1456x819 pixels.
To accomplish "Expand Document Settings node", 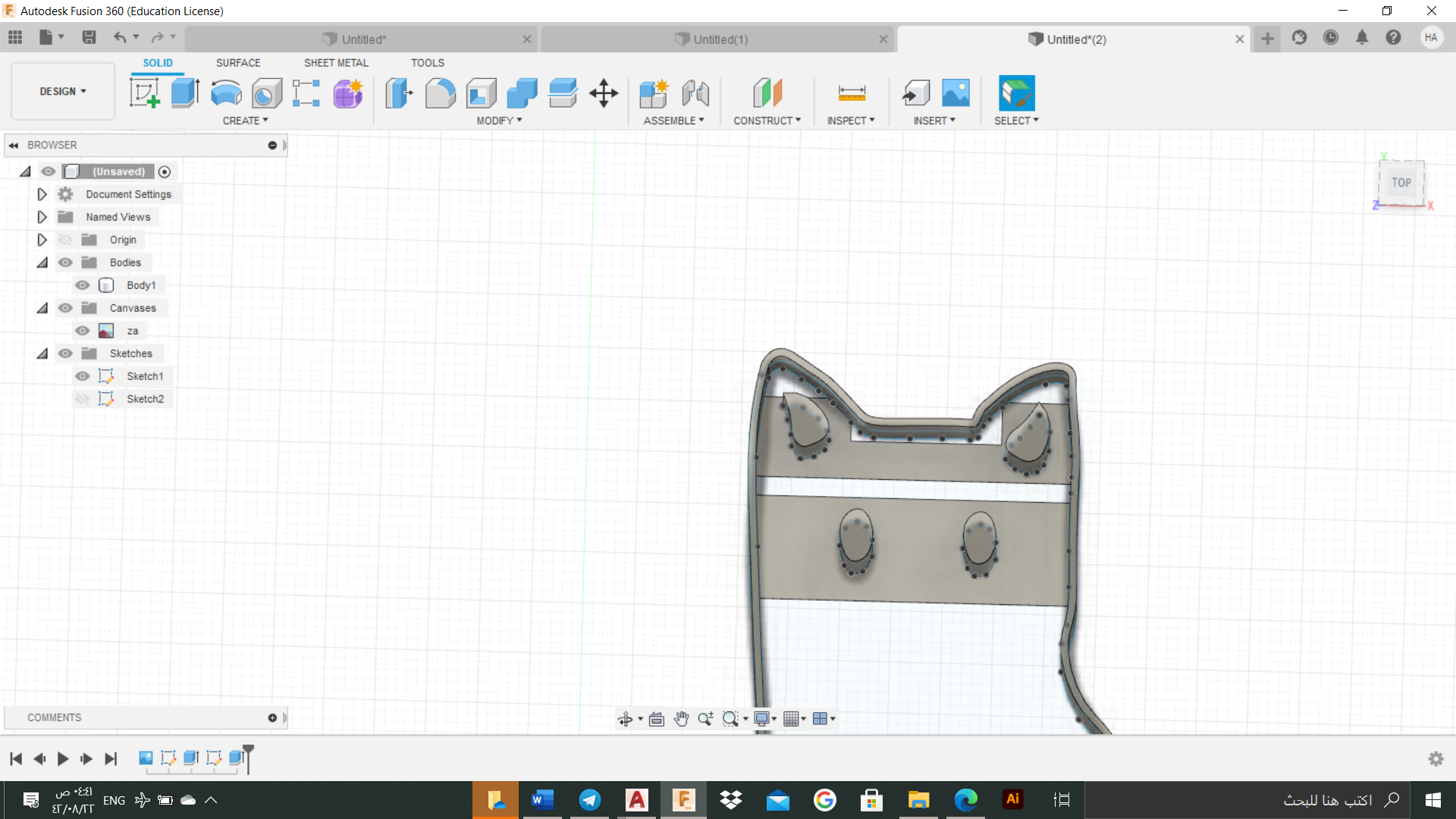I will (x=42, y=194).
